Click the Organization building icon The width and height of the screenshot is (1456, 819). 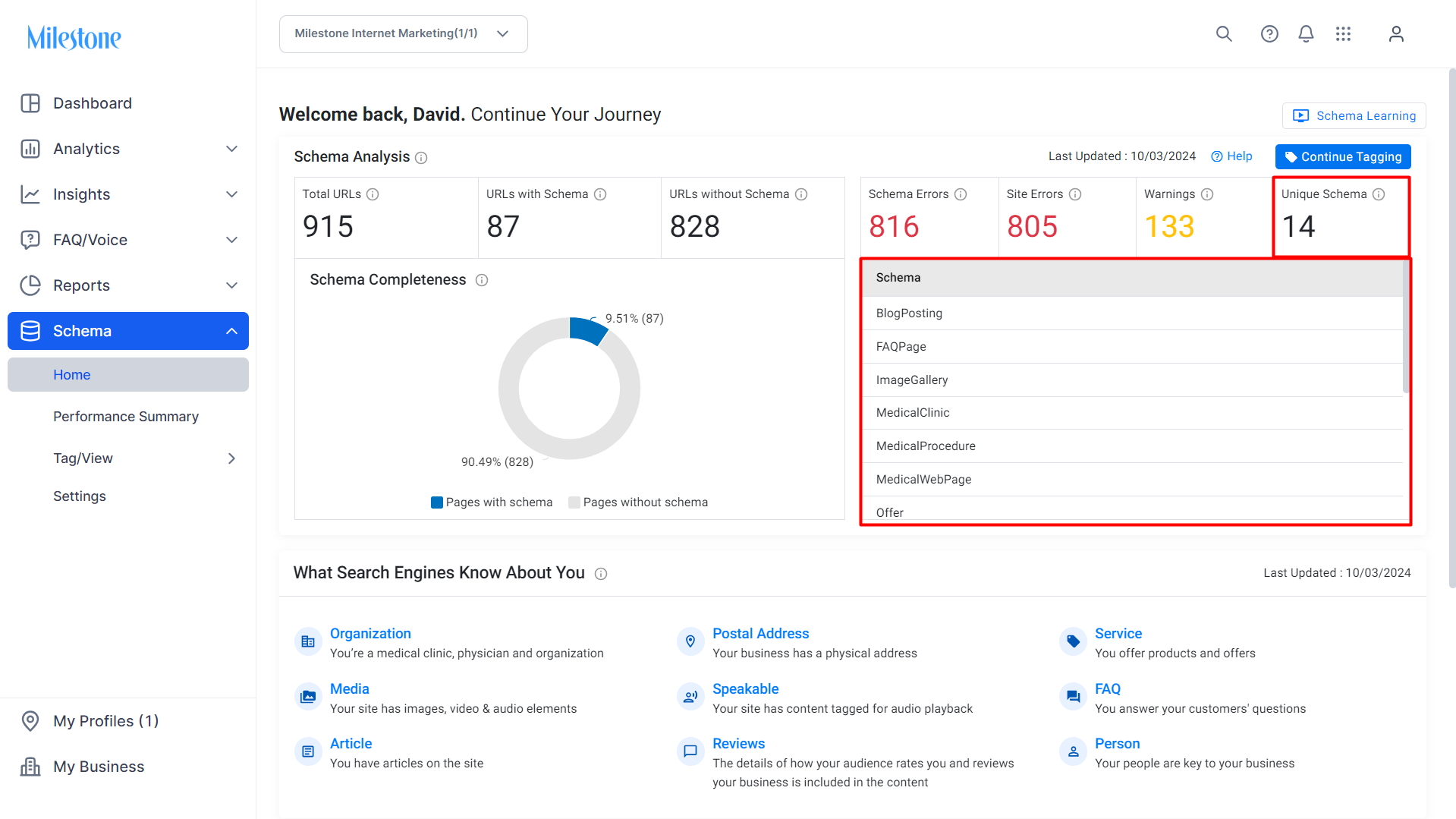308,642
